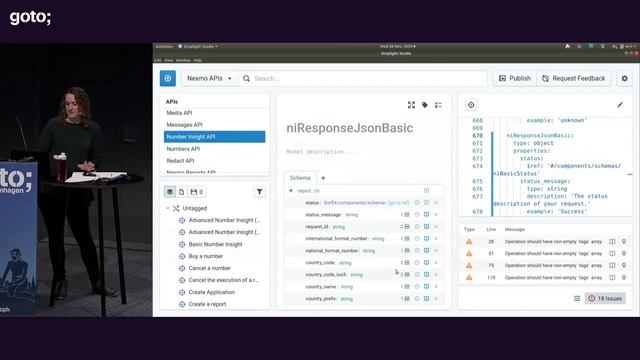Open validations for international_format_number

tap(405, 238)
